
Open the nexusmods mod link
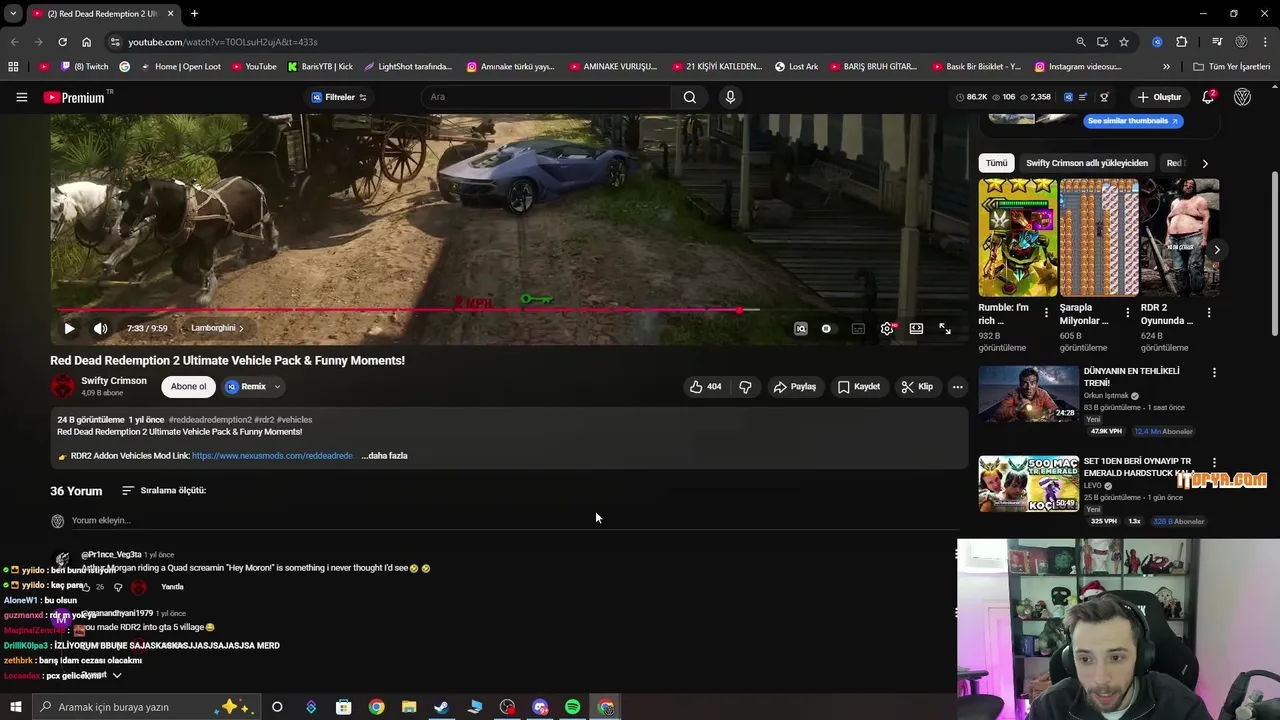click(x=272, y=456)
